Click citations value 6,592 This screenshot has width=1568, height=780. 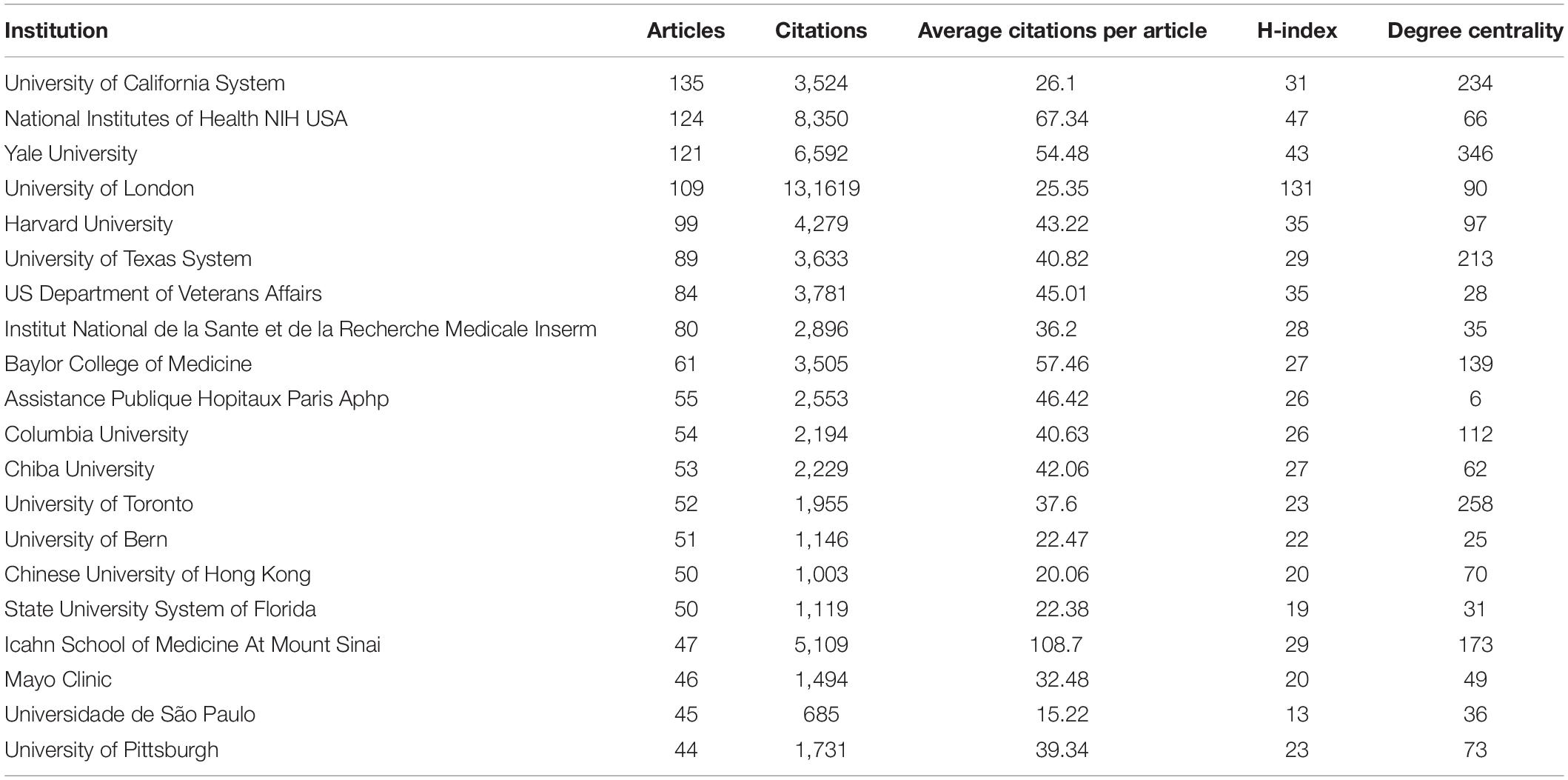click(x=821, y=153)
